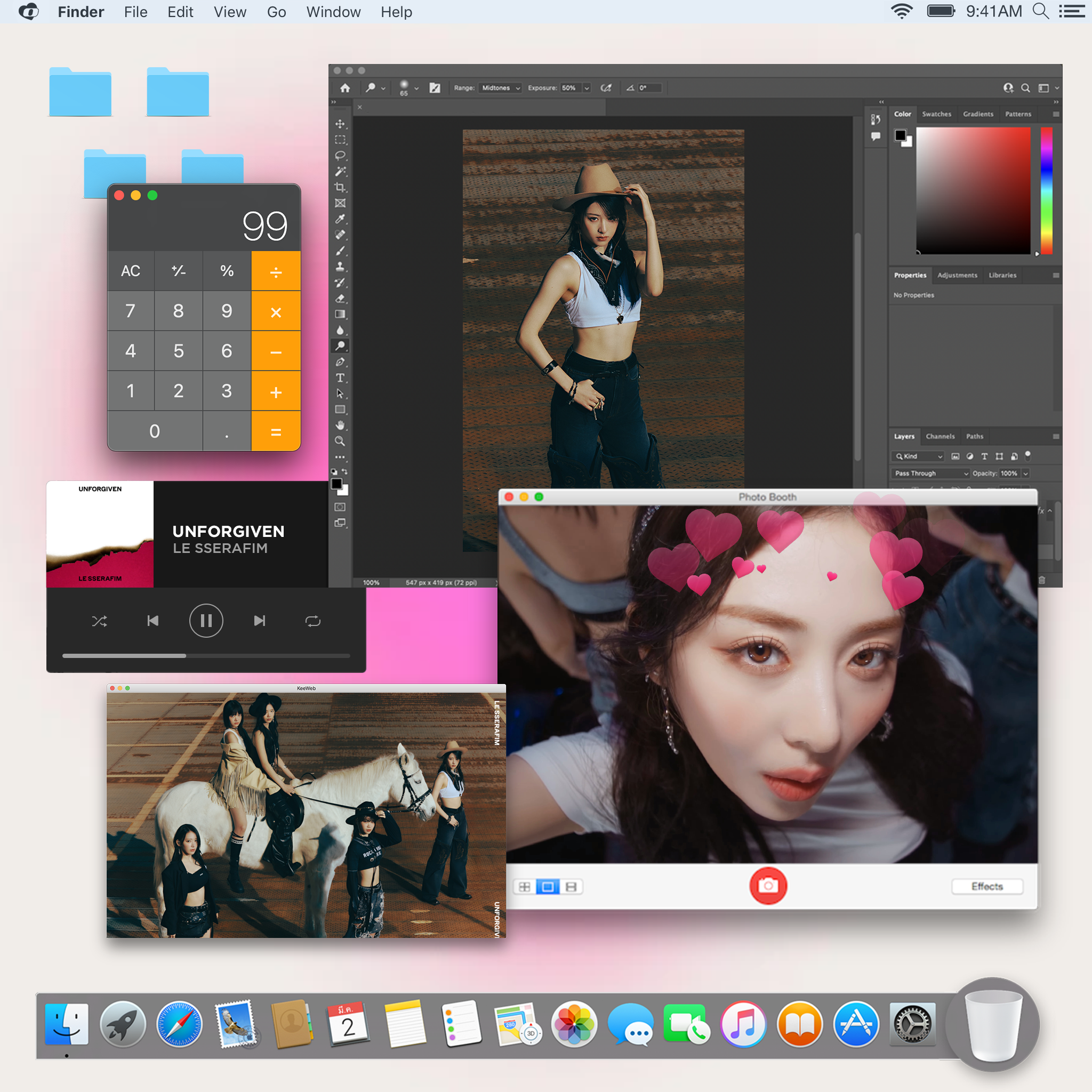1092x1092 pixels.
Task: Click the Photoshop Home icon
Action: click(x=345, y=87)
